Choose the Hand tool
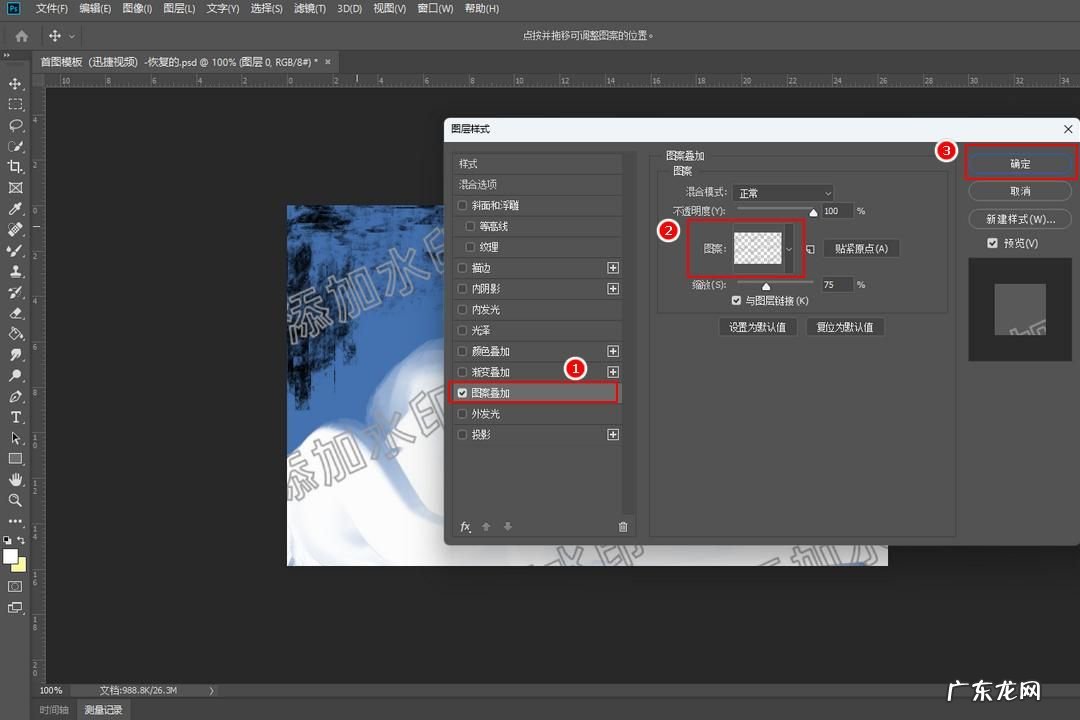 [x=15, y=480]
